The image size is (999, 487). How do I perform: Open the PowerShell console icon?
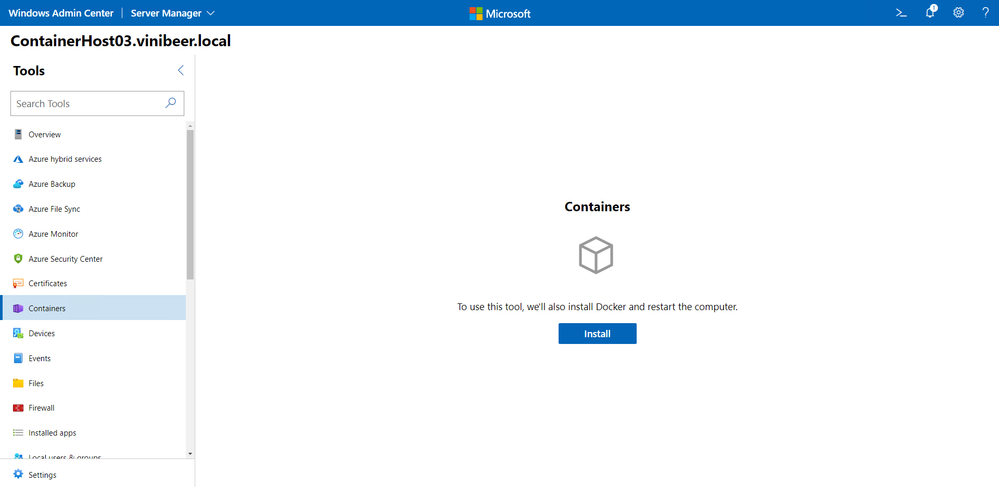(x=901, y=13)
